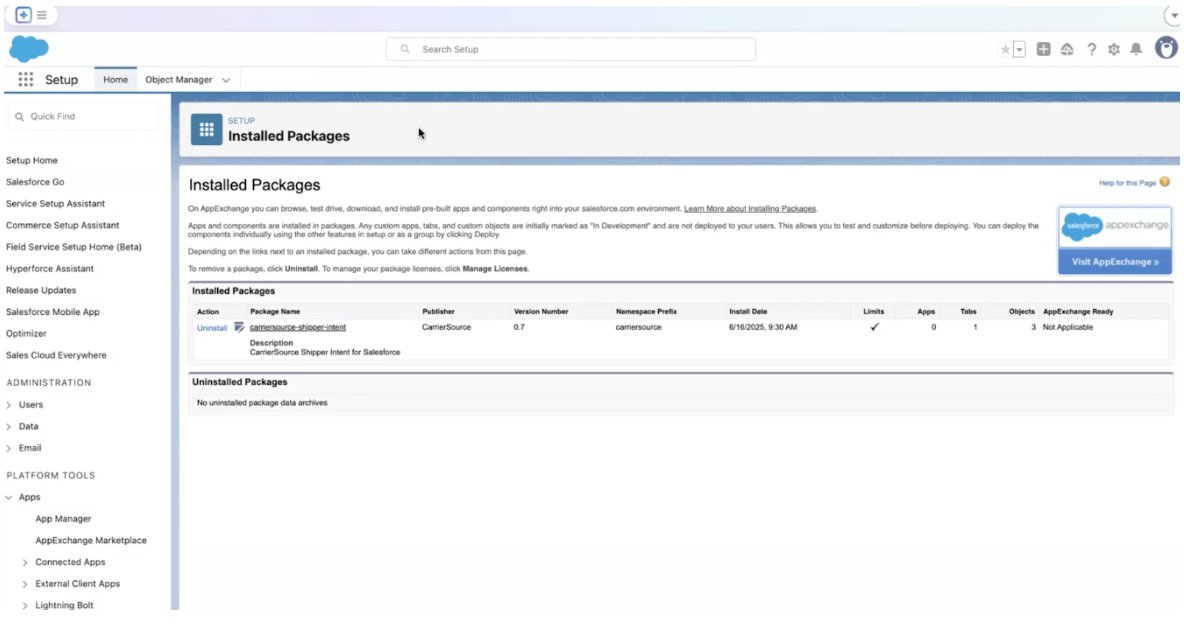This screenshot has height=628, width=1184.
Task: Open Field Service Setup Home (Beta)
Action: [x=74, y=247]
